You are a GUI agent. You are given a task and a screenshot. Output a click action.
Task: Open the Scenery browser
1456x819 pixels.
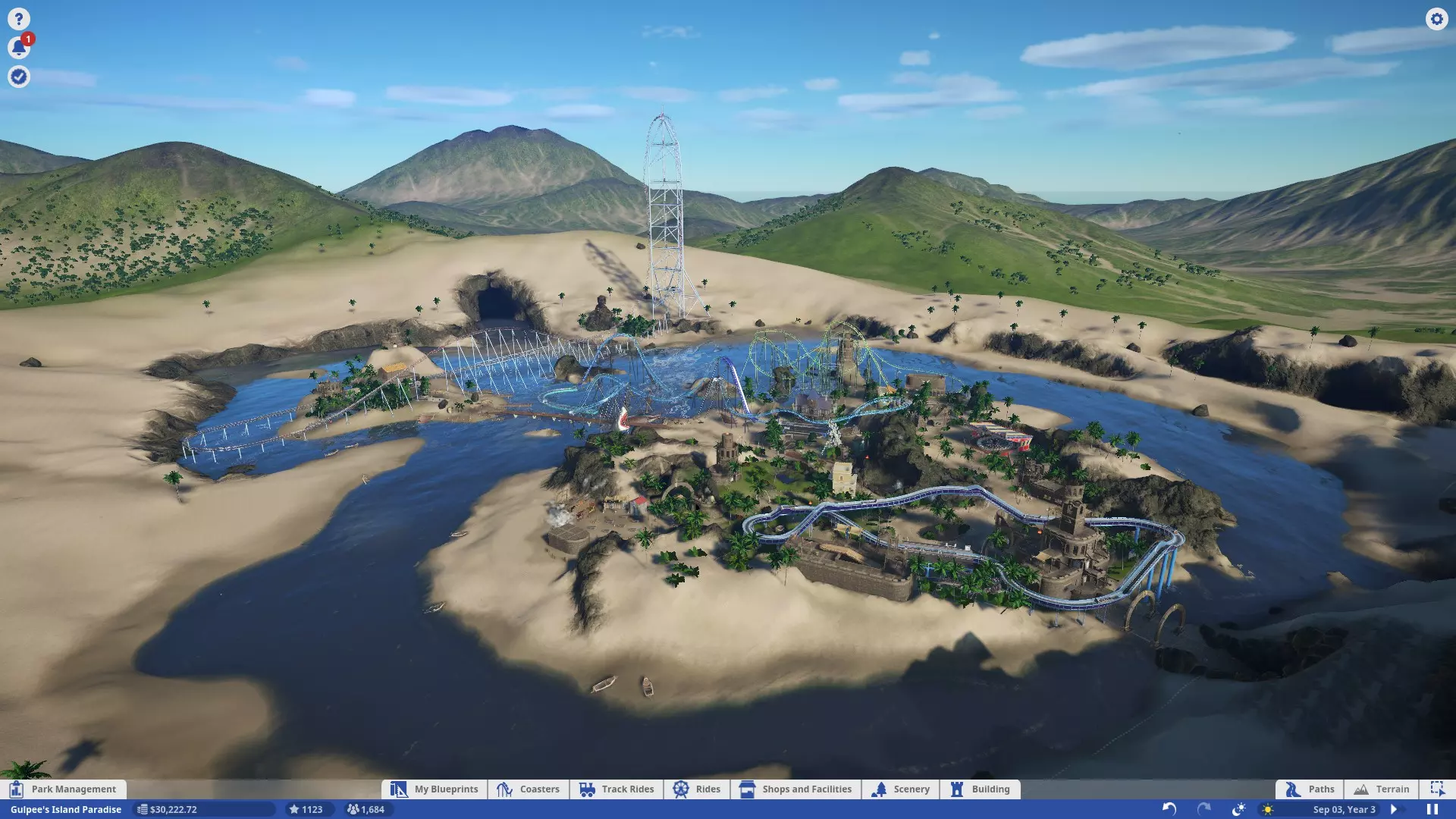pyautogui.click(x=901, y=789)
